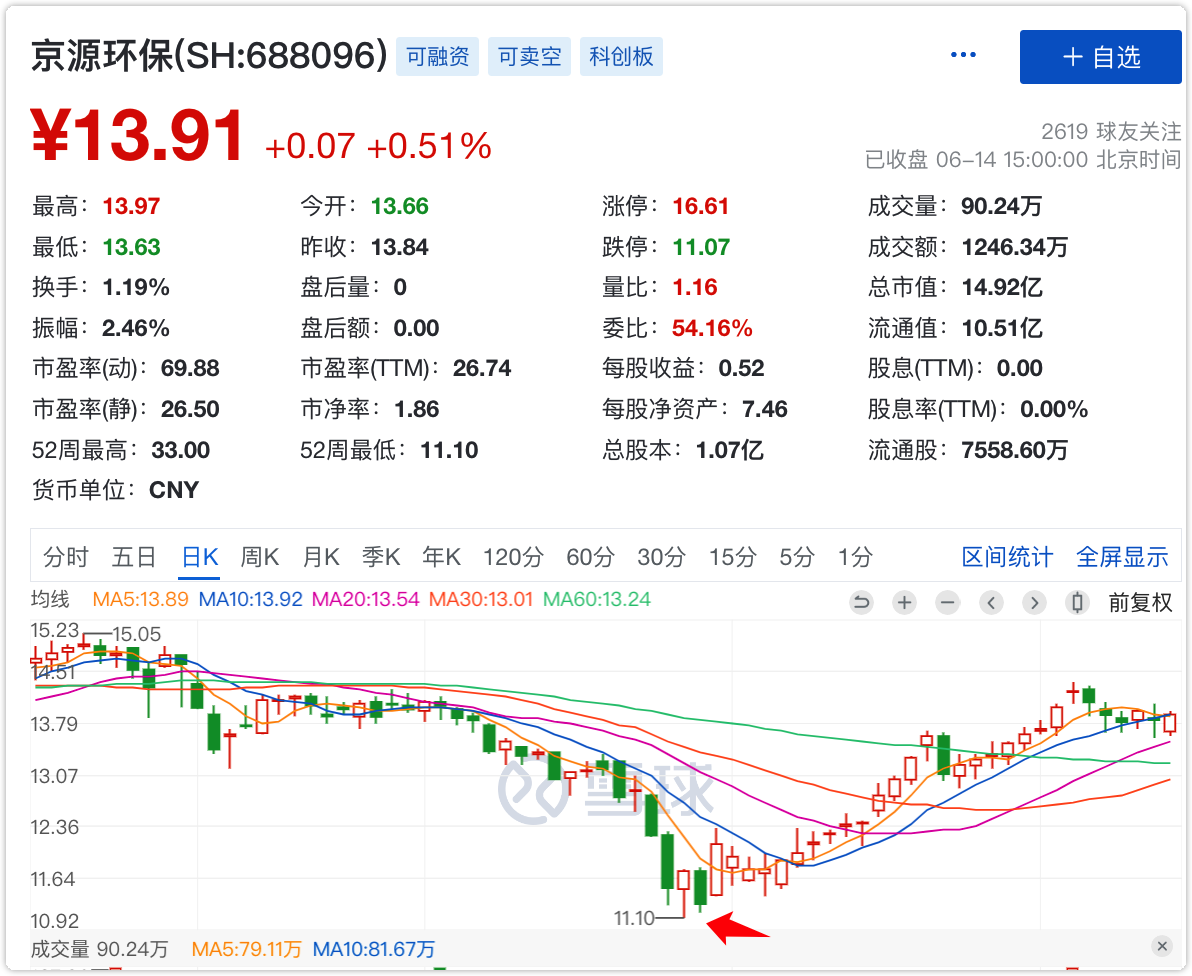This screenshot has width=1192, height=976.
Task: Click the chart reset (undo arrow) icon
Action: (861, 603)
